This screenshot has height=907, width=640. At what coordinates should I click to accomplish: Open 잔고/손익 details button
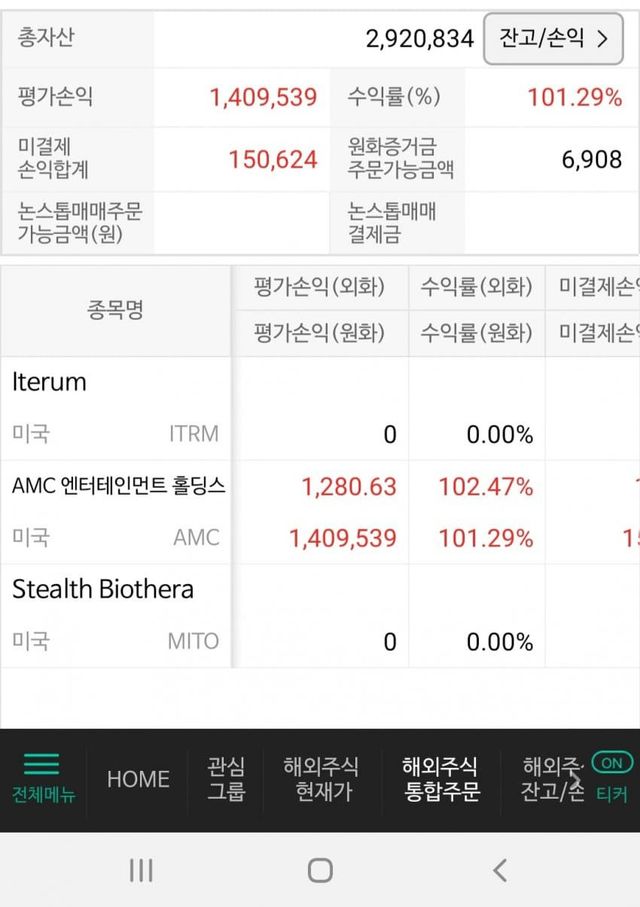click(552, 39)
